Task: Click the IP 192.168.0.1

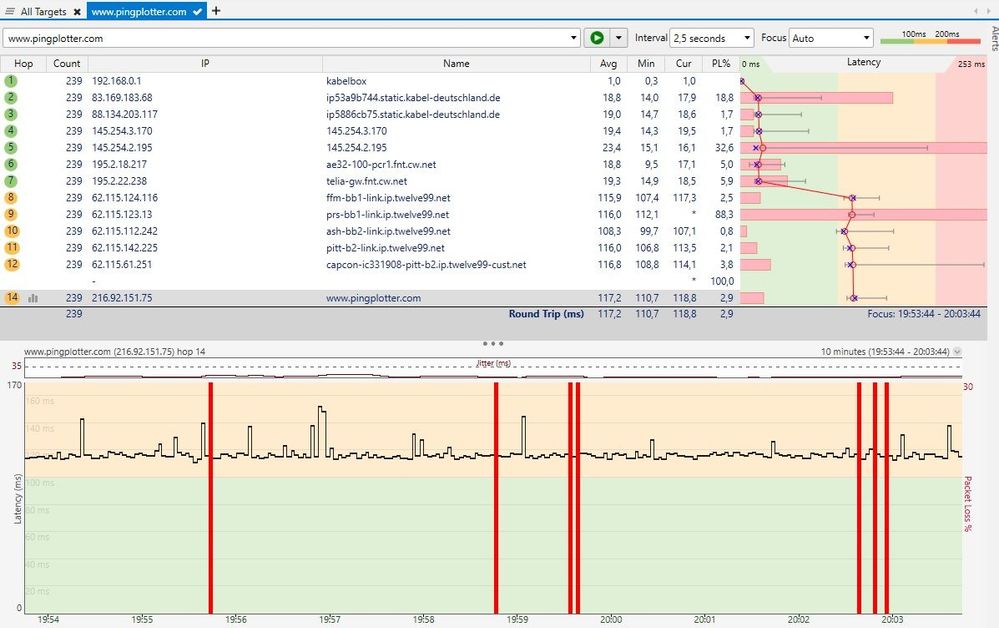Action: click(117, 81)
